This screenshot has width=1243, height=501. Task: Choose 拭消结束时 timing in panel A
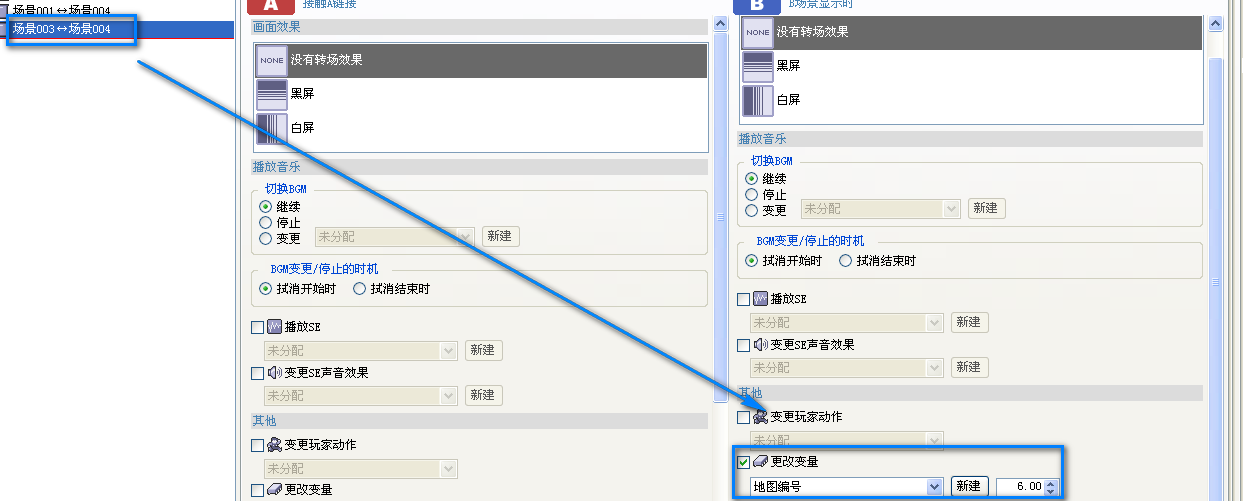point(360,289)
